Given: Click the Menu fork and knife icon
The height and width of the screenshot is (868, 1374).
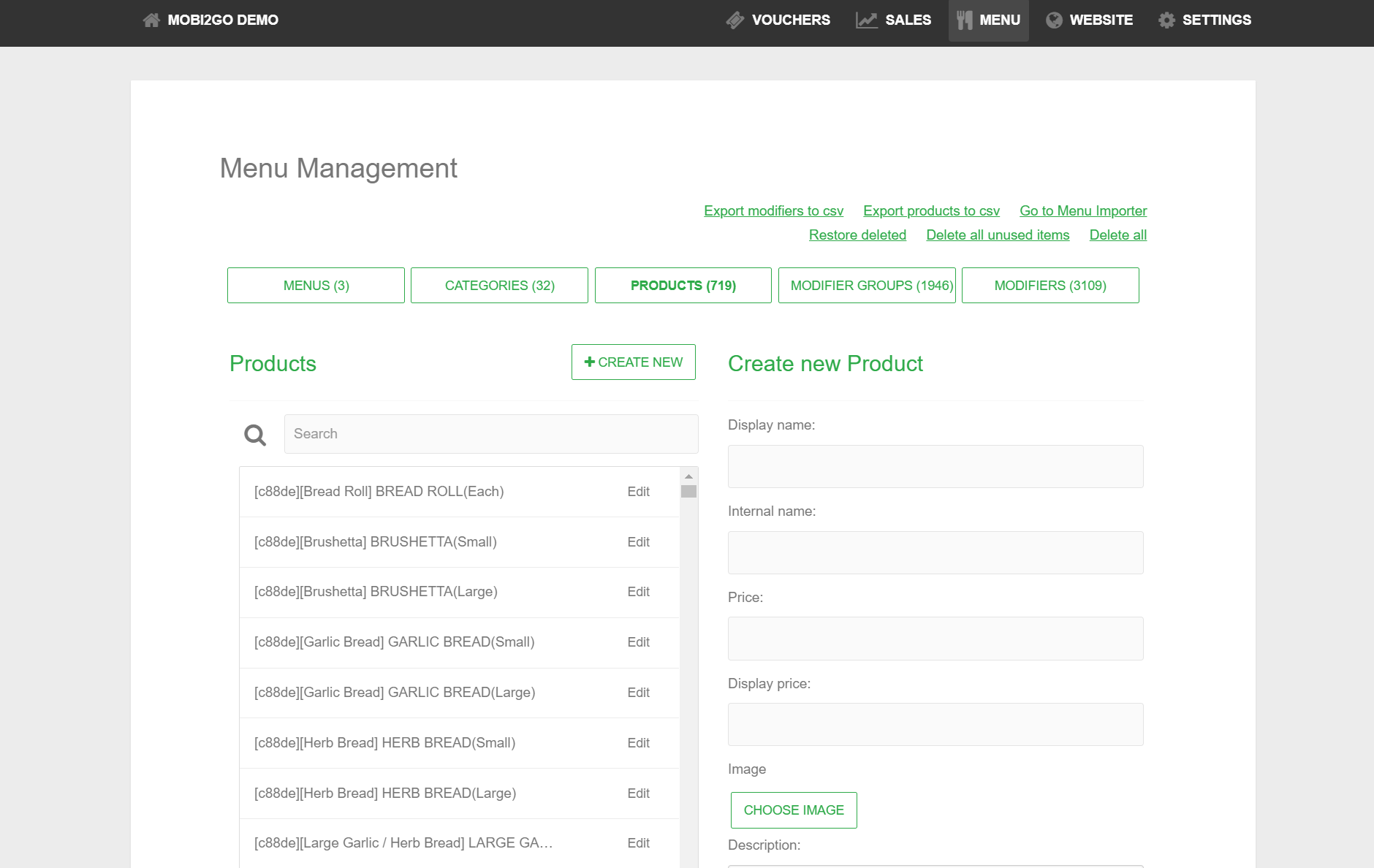Looking at the screenshot, I should 964,20.
